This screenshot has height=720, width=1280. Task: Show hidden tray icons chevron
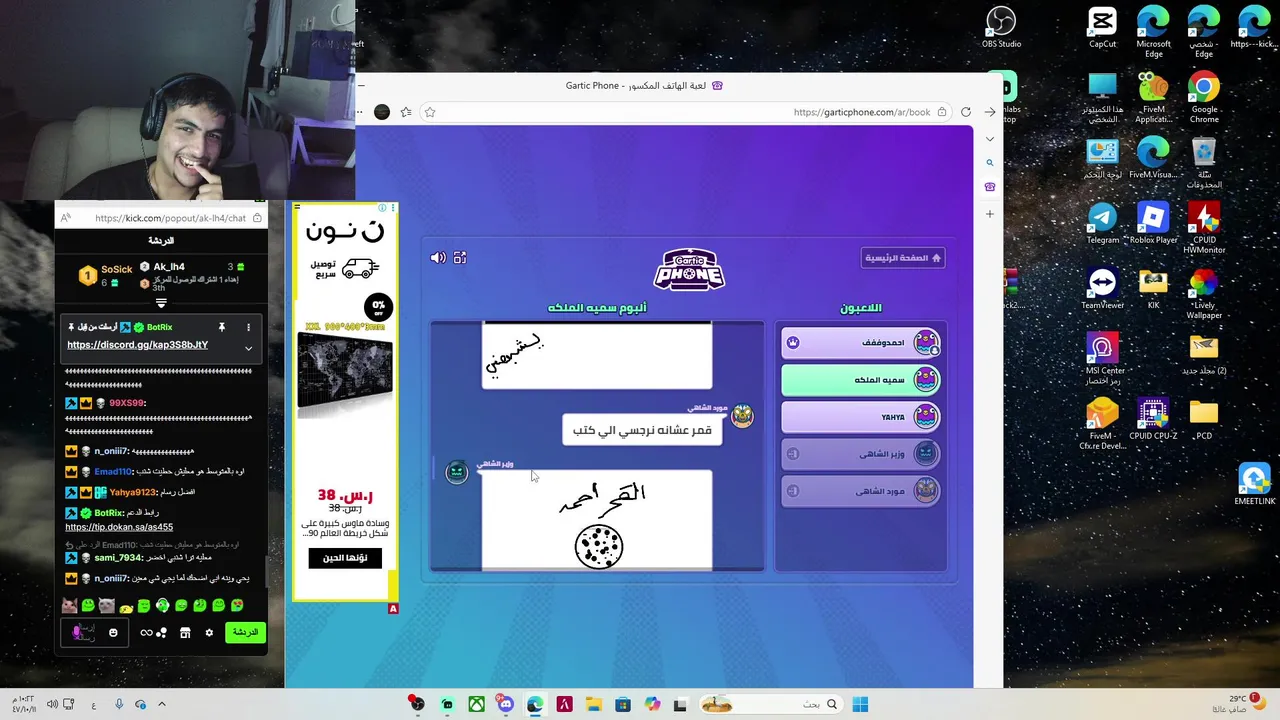click(161, 704)
